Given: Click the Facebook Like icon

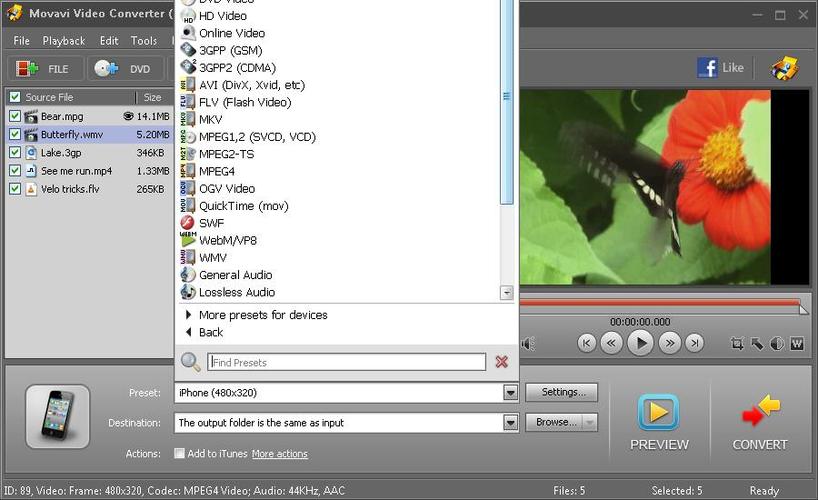Looking at the screenshot, I should 707,68.
